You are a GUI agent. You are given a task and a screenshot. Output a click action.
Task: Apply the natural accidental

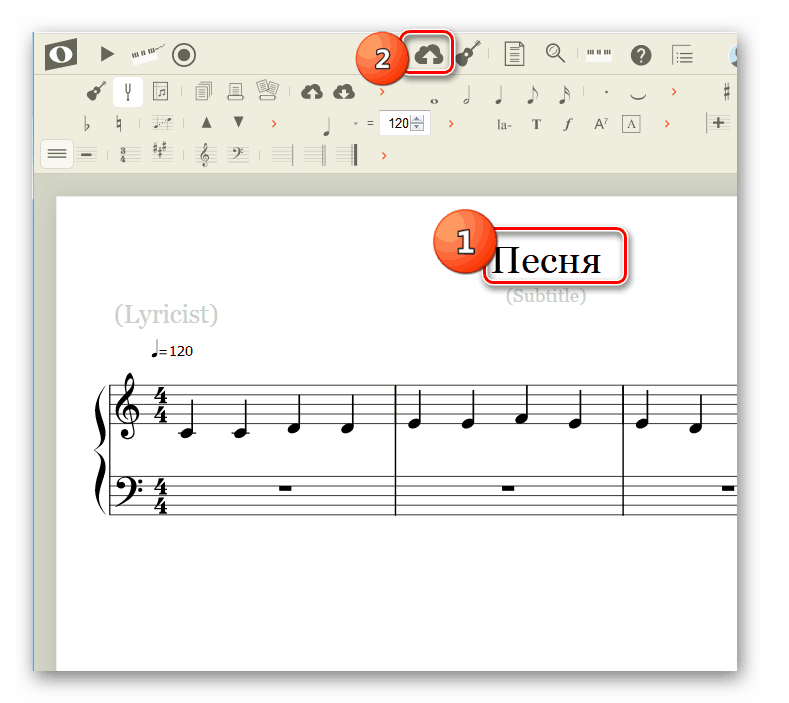(x=119, y=124)
